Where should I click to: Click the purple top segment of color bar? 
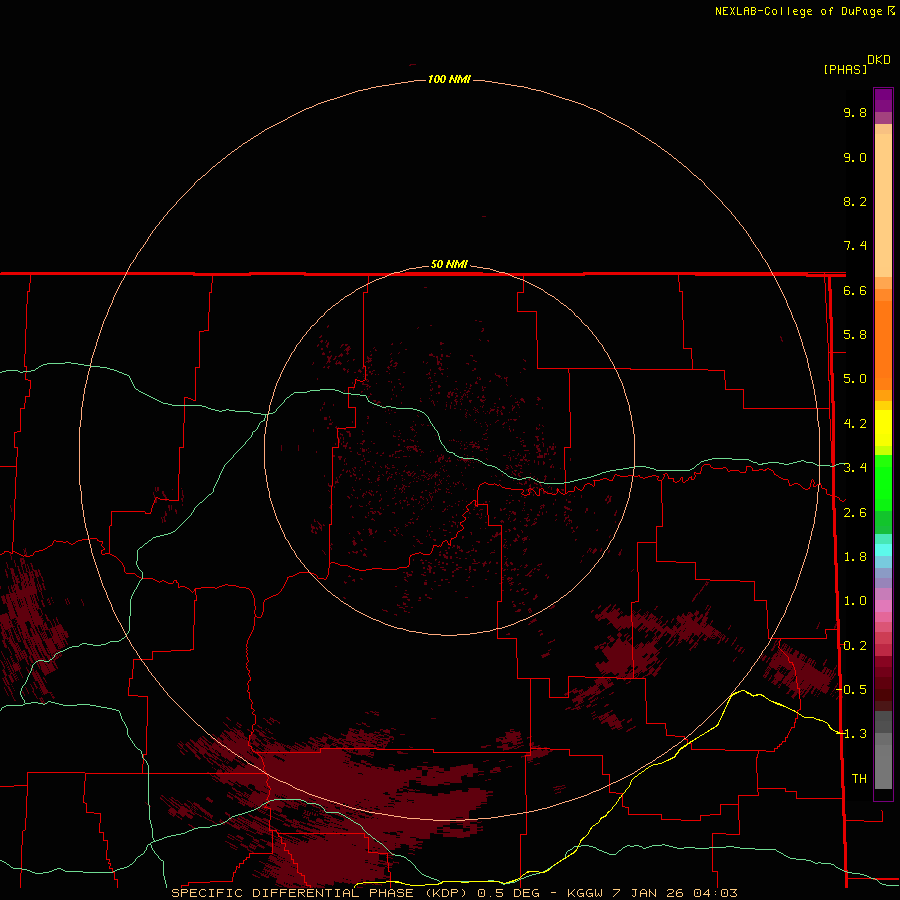tap(883, 100)
